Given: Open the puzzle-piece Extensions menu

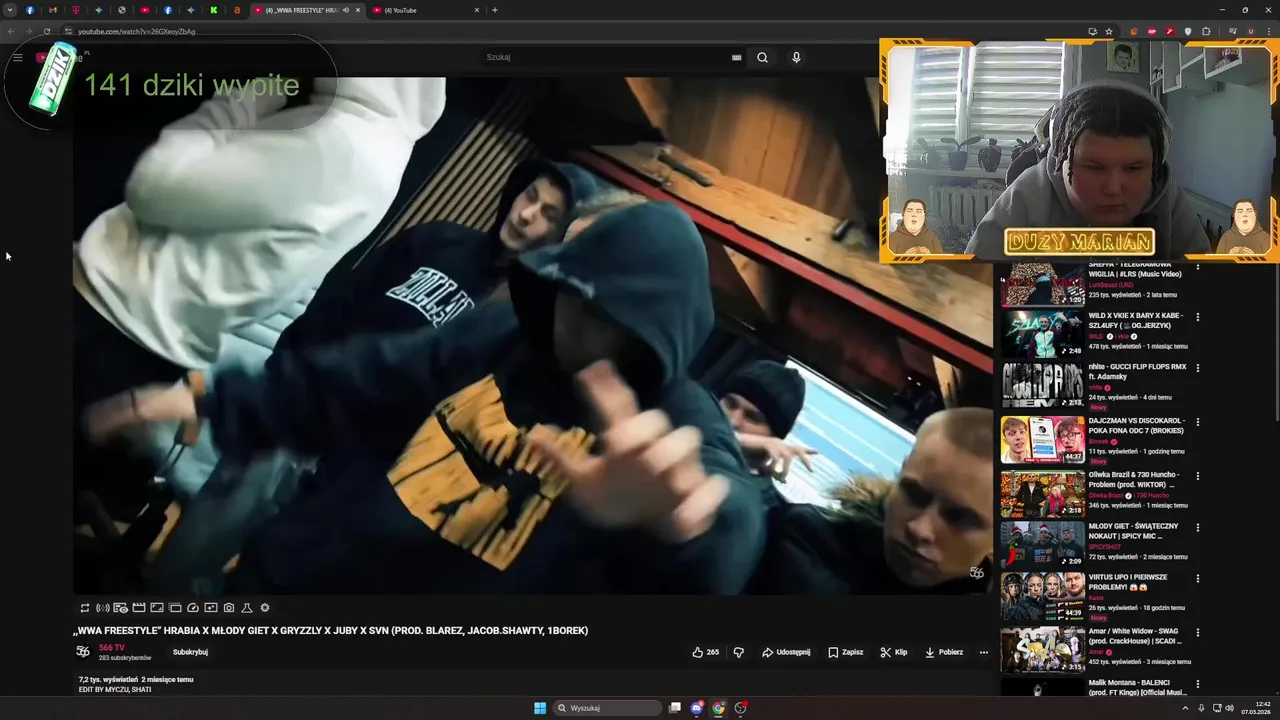Looking at the screenshot, I should coord(1207,31).
